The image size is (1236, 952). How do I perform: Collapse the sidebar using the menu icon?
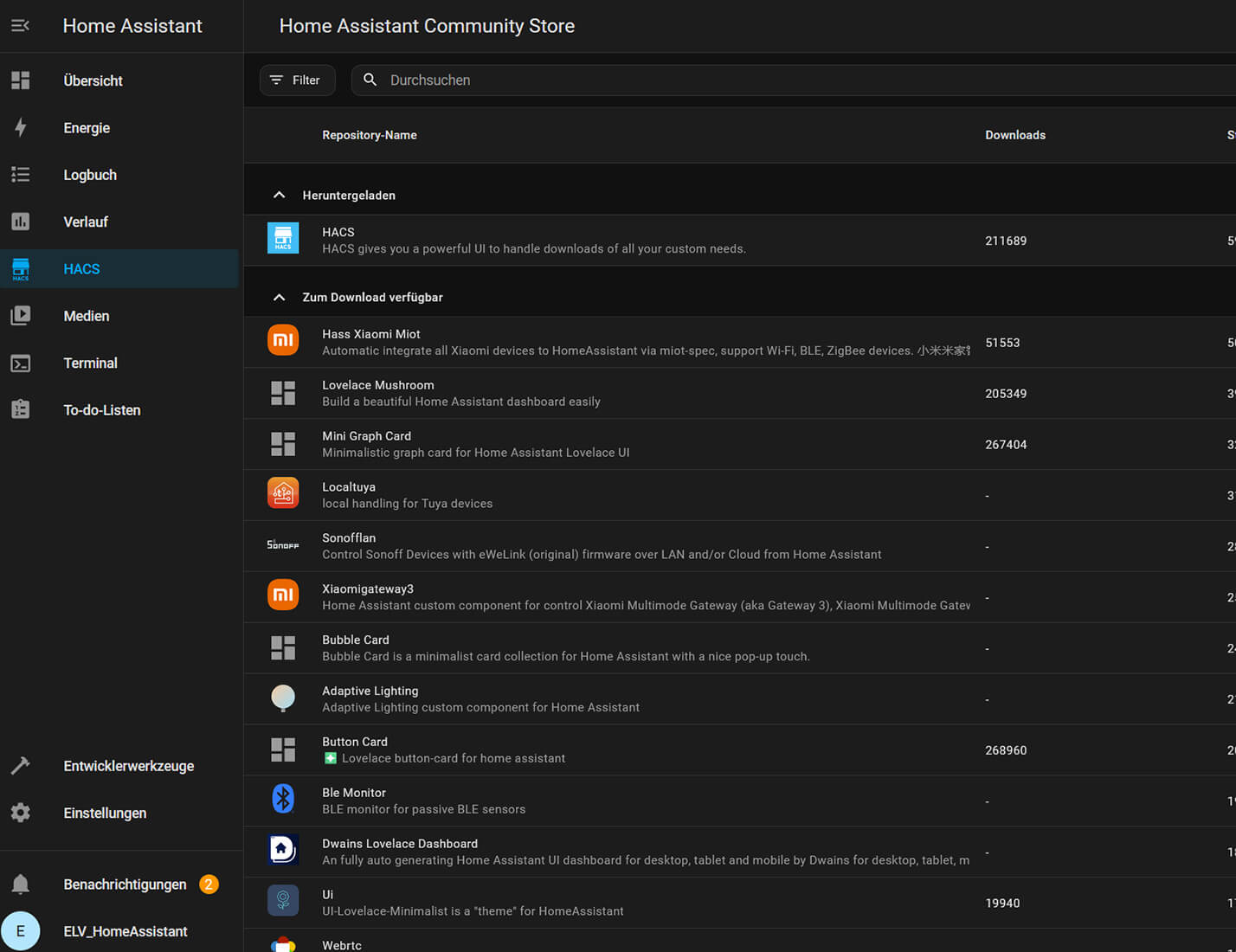click(21, 26)
